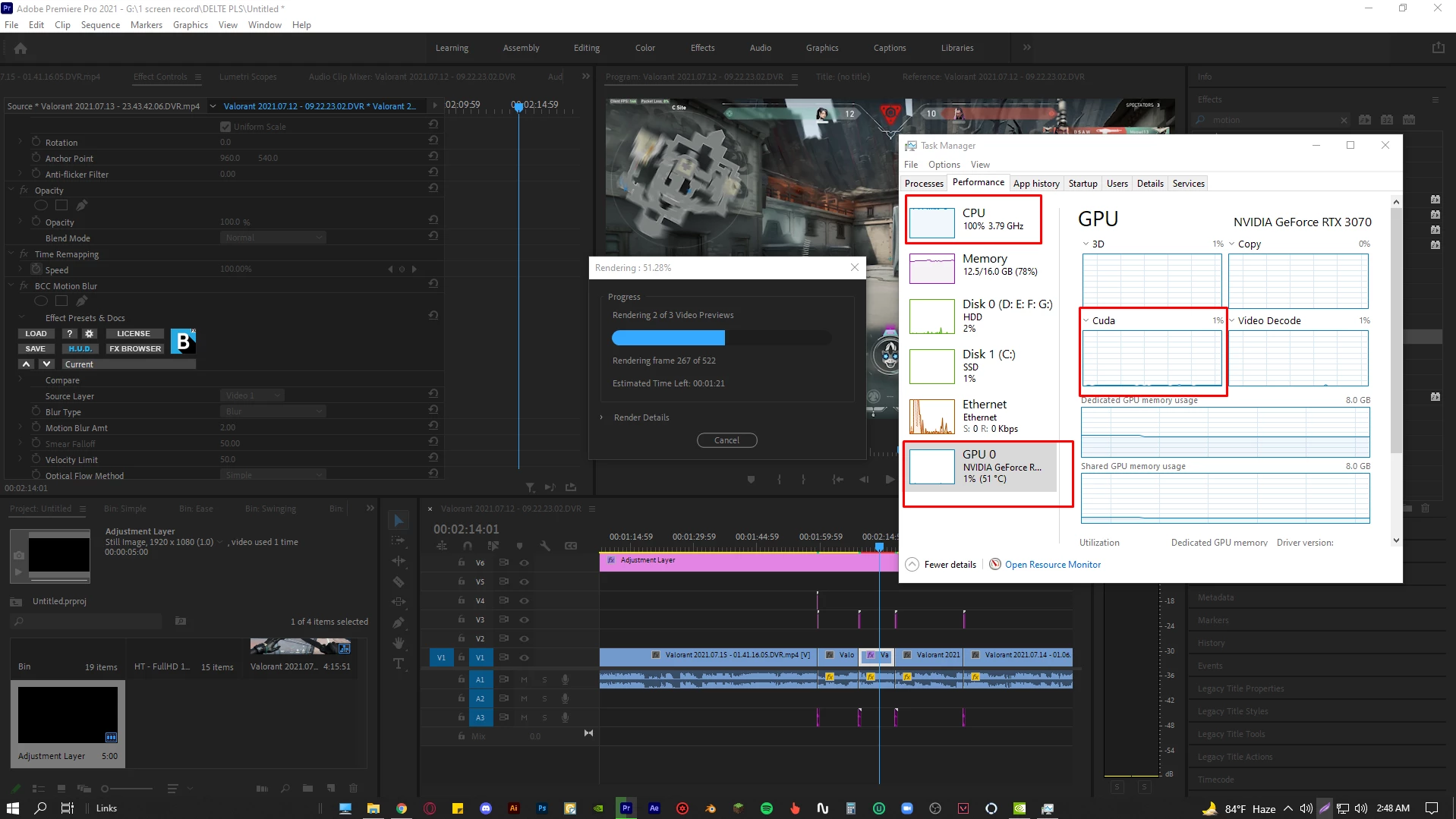The image size is (1456, 819).
Task: Select the Slip tool
Action: point(399,602)
